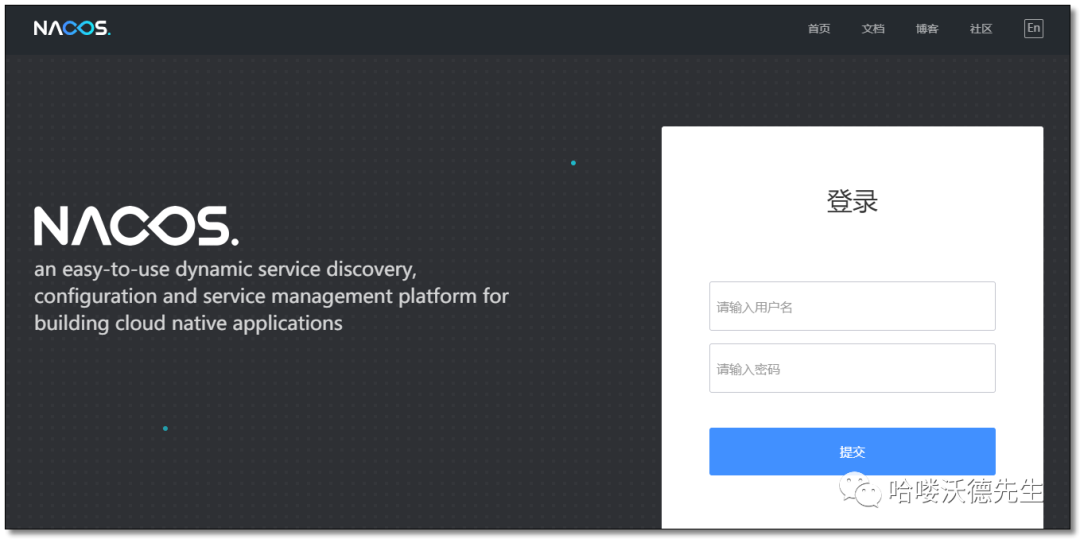Screen dimensions: 1080x539
Task: Focus the 请输入用户名 username field
Action: click(x=852, y=306)
